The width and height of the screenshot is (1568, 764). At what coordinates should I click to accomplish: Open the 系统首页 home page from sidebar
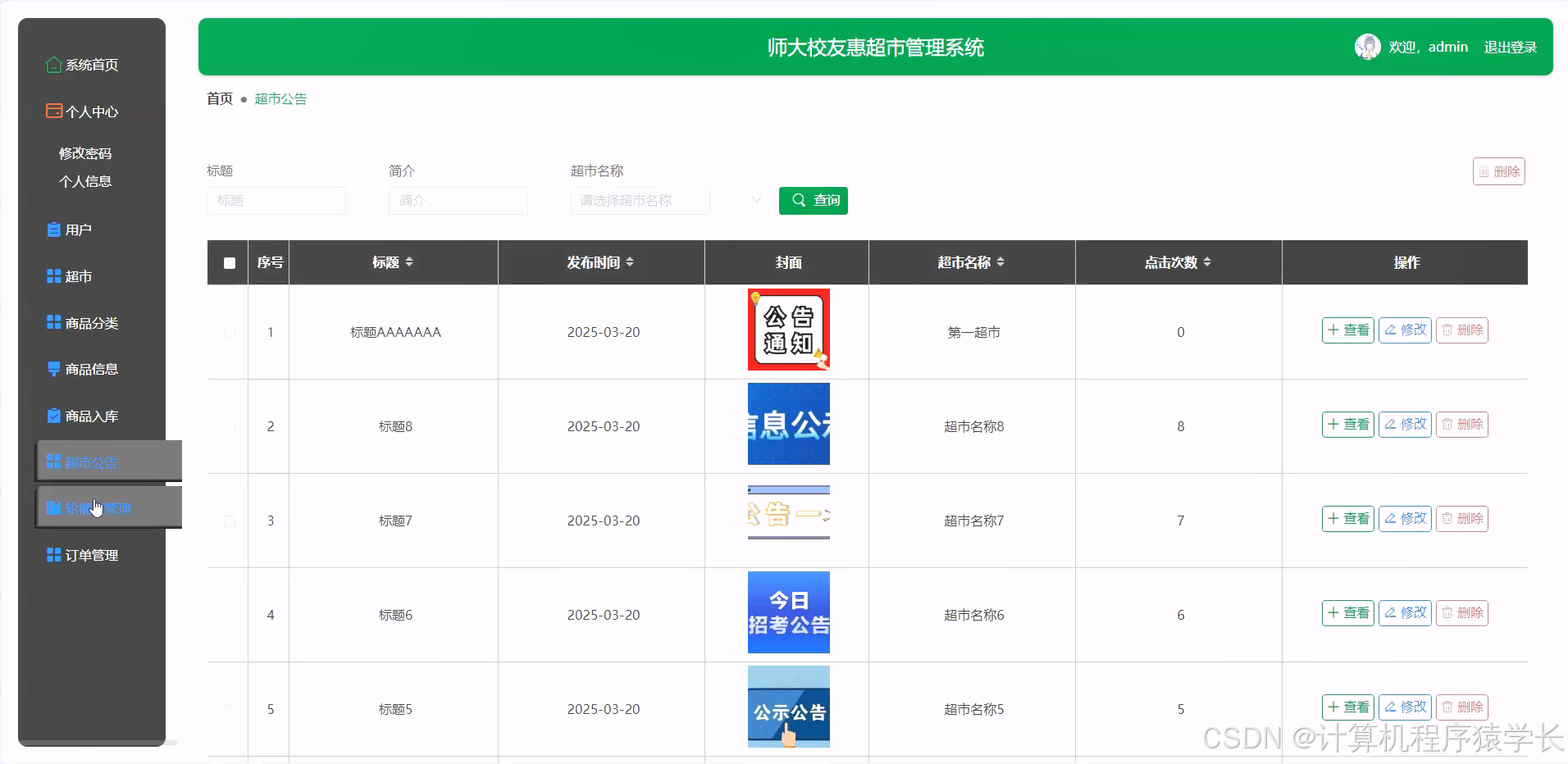(90, 65)
